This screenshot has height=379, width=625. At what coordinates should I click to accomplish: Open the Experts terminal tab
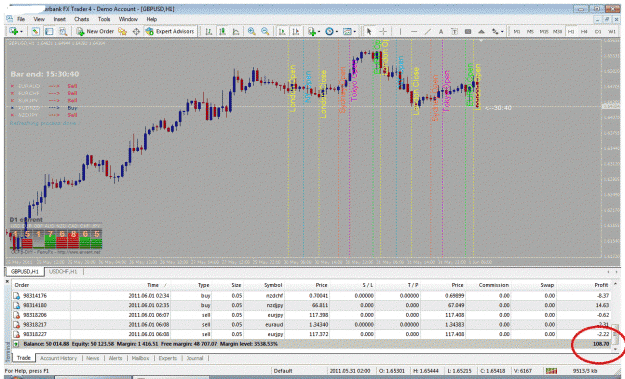[167, 358]
